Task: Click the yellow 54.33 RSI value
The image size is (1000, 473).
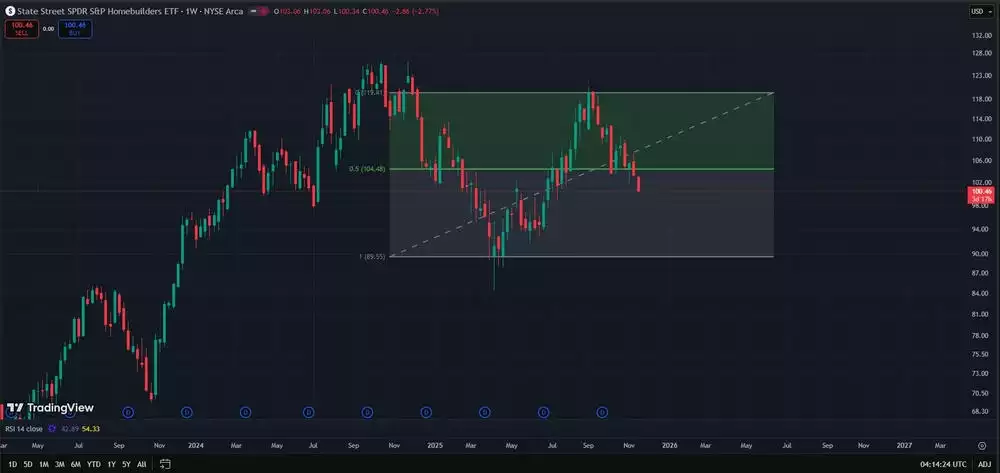Action: click(91, 429)
